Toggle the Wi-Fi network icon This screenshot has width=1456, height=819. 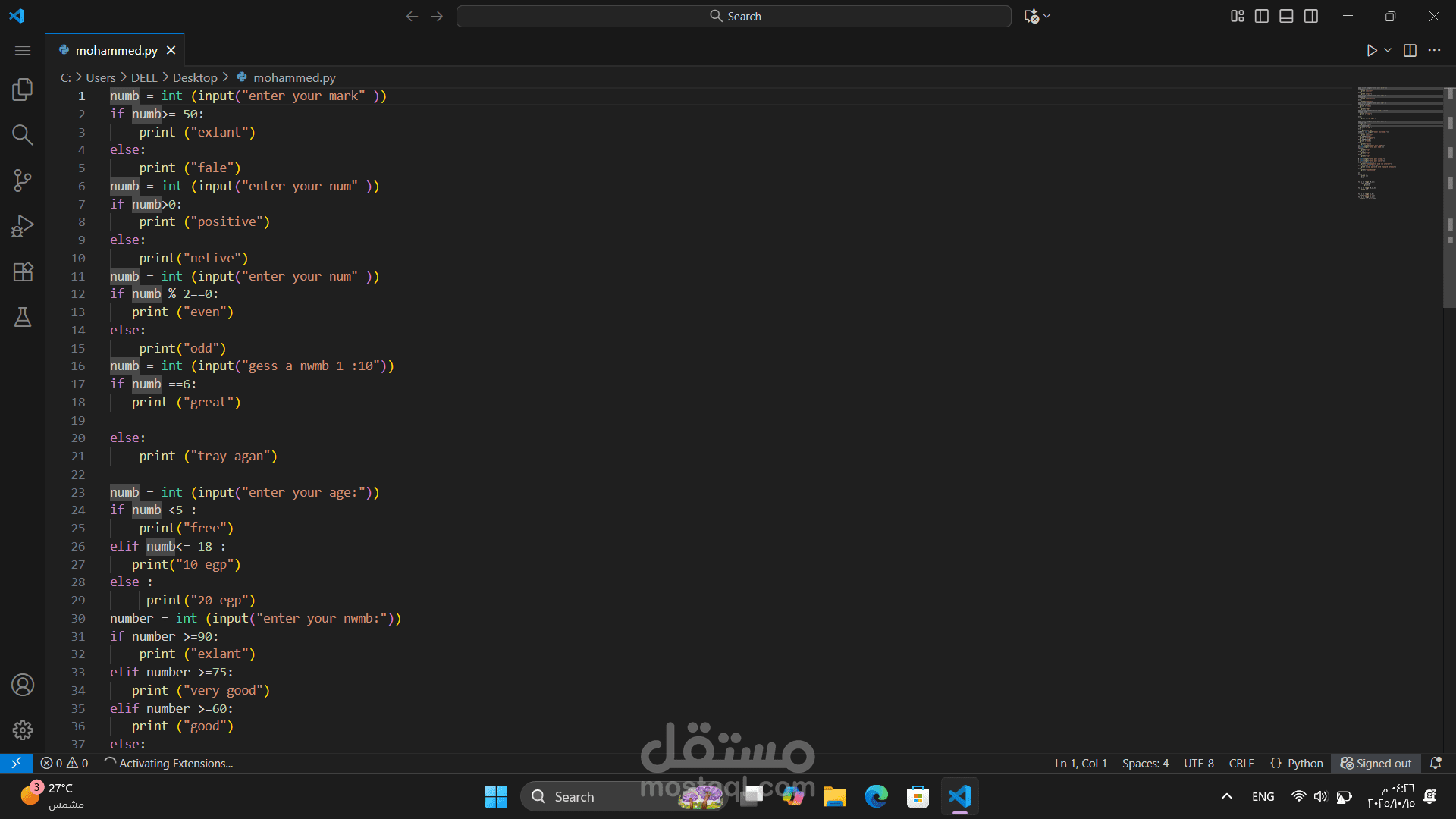pos(1299,796)
